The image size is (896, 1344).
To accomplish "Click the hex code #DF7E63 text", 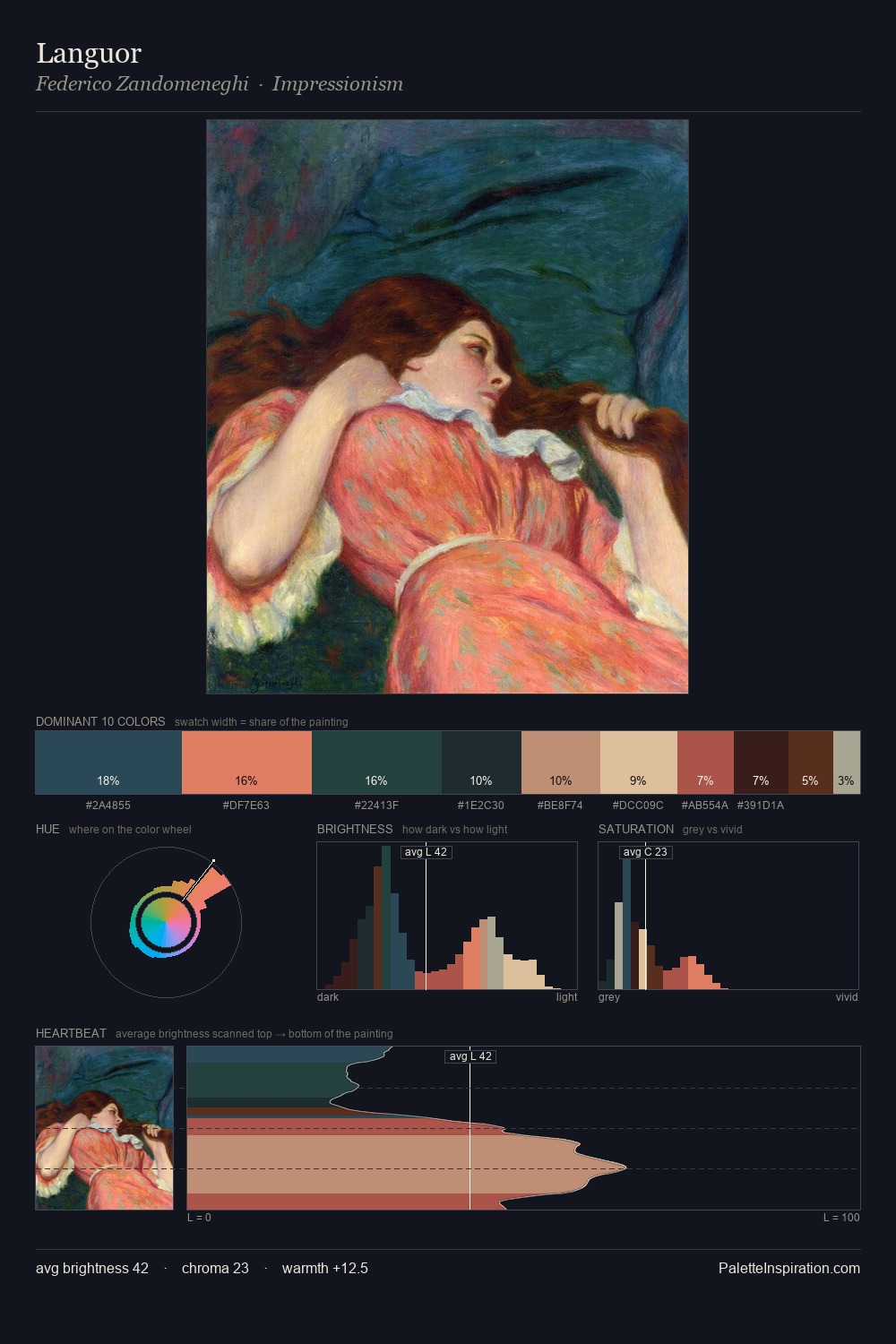I will 246,806.
